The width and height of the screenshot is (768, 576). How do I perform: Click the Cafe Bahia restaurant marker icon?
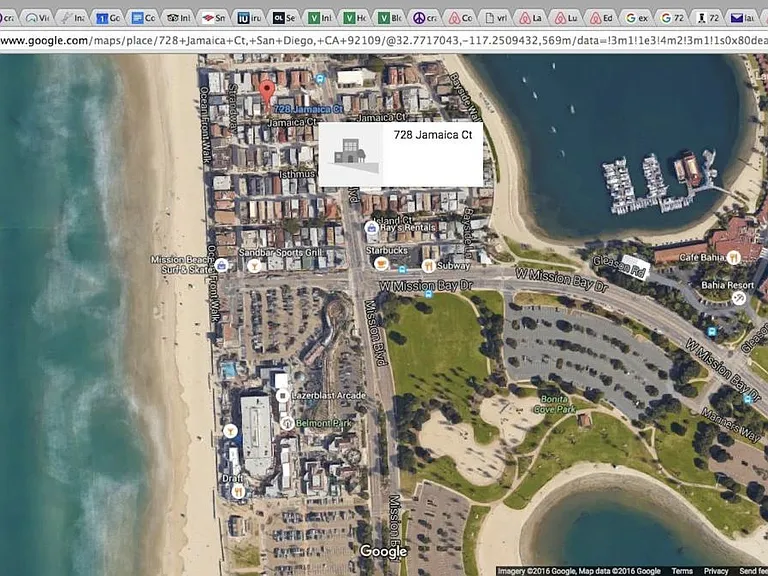coord(733,257)
